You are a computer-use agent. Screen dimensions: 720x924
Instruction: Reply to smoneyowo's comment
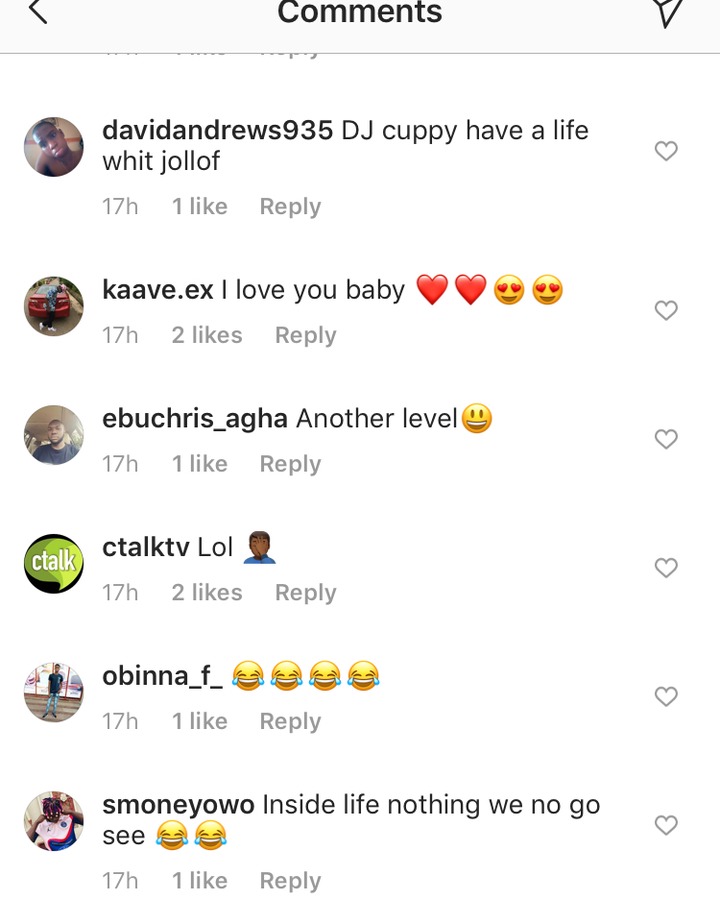tap(290, 881)
